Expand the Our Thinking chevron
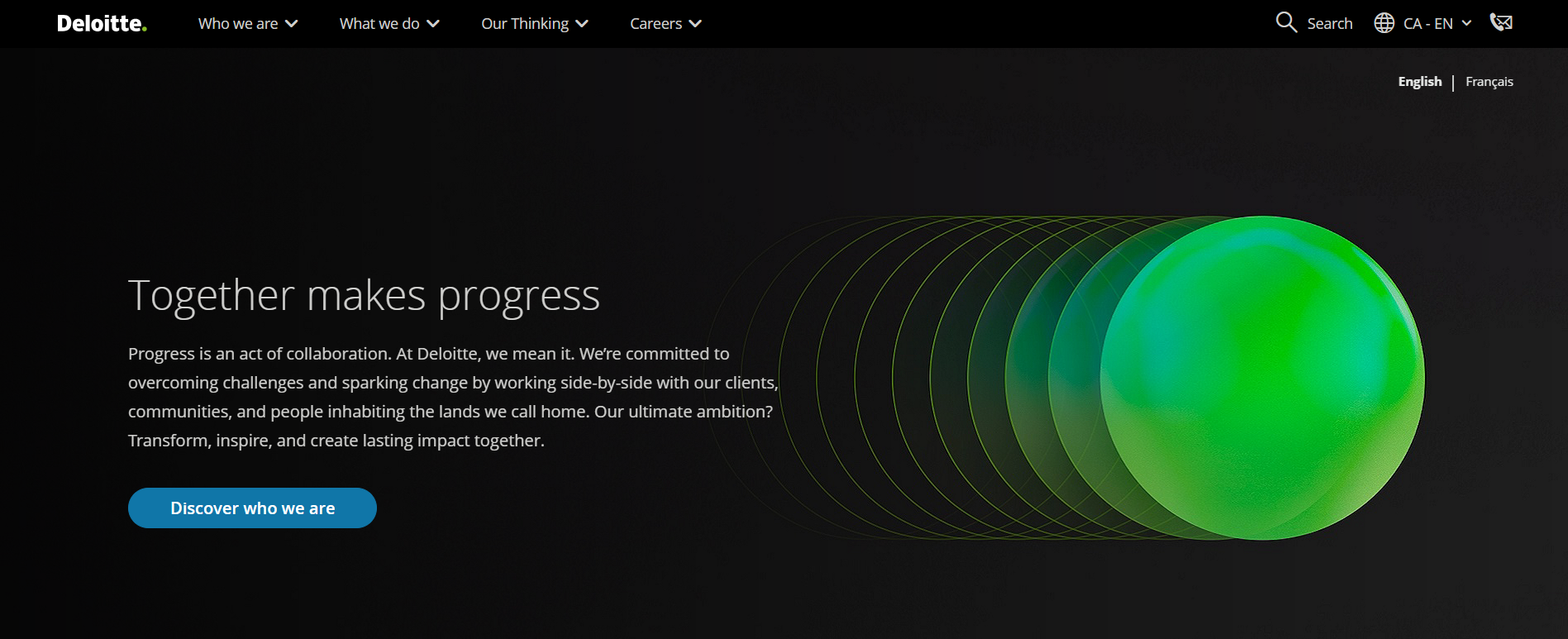Image resolution: width=1568 pixels, height=639 pixels. 582,24
